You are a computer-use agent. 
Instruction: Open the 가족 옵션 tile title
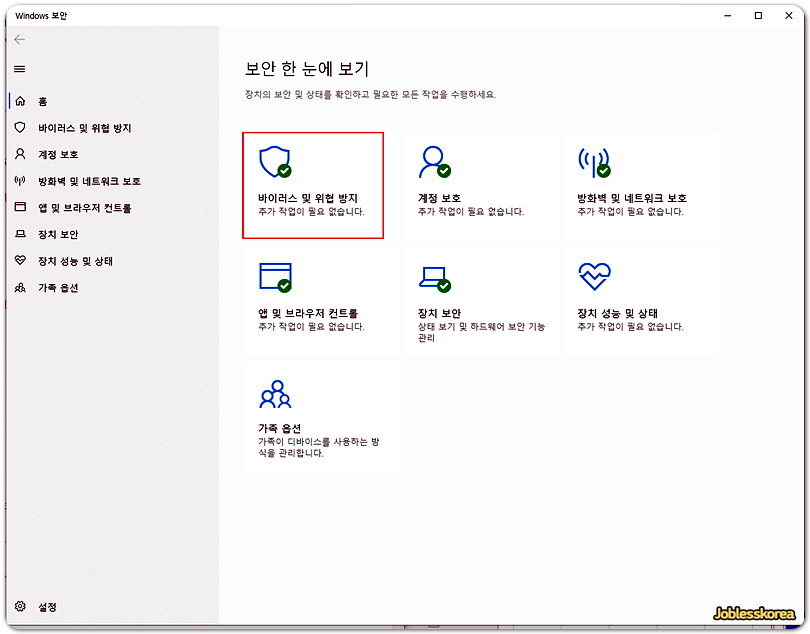pos(279,428)
